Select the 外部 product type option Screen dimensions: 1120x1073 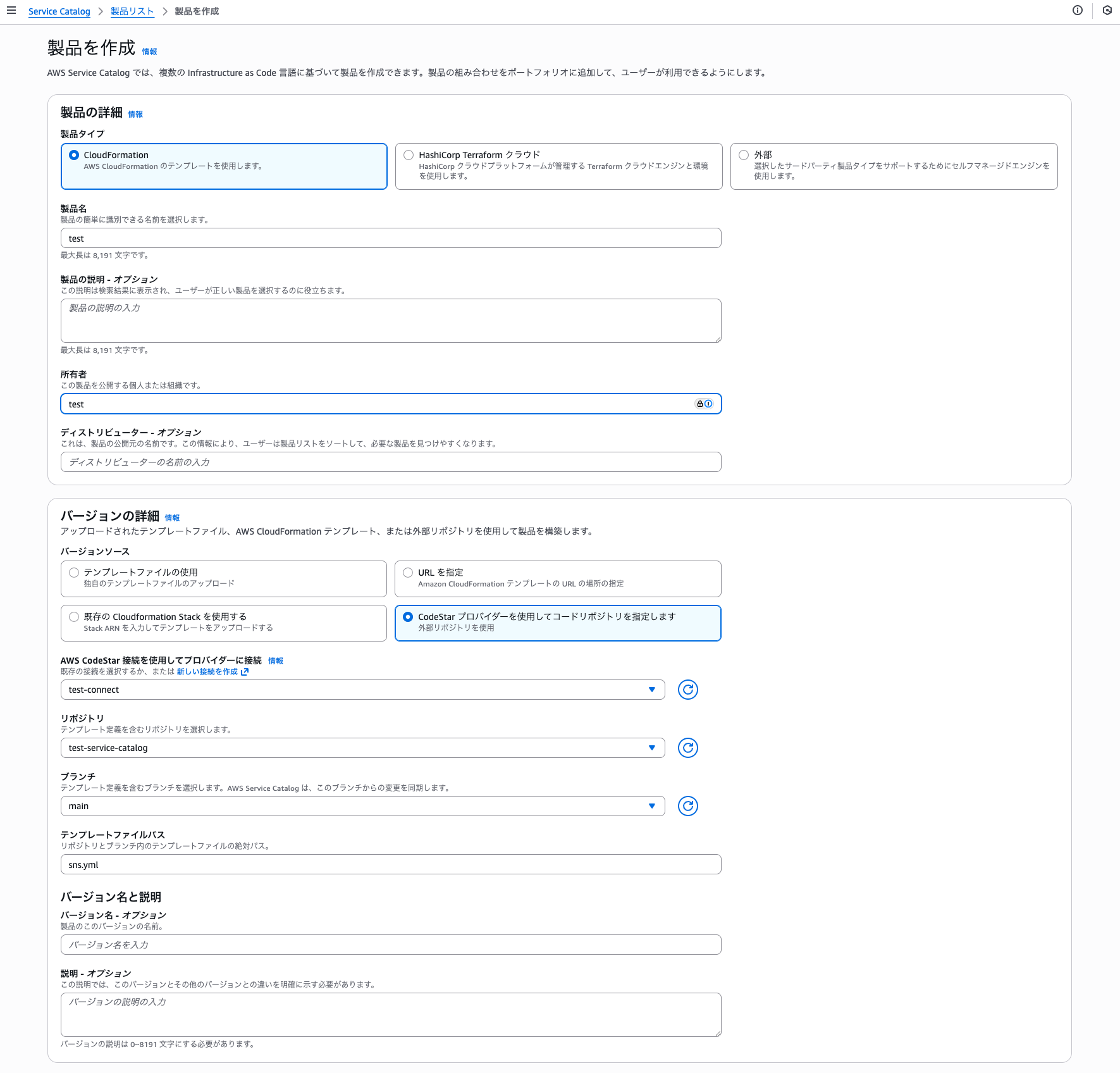pyautogui.click(x=744, y=155)
